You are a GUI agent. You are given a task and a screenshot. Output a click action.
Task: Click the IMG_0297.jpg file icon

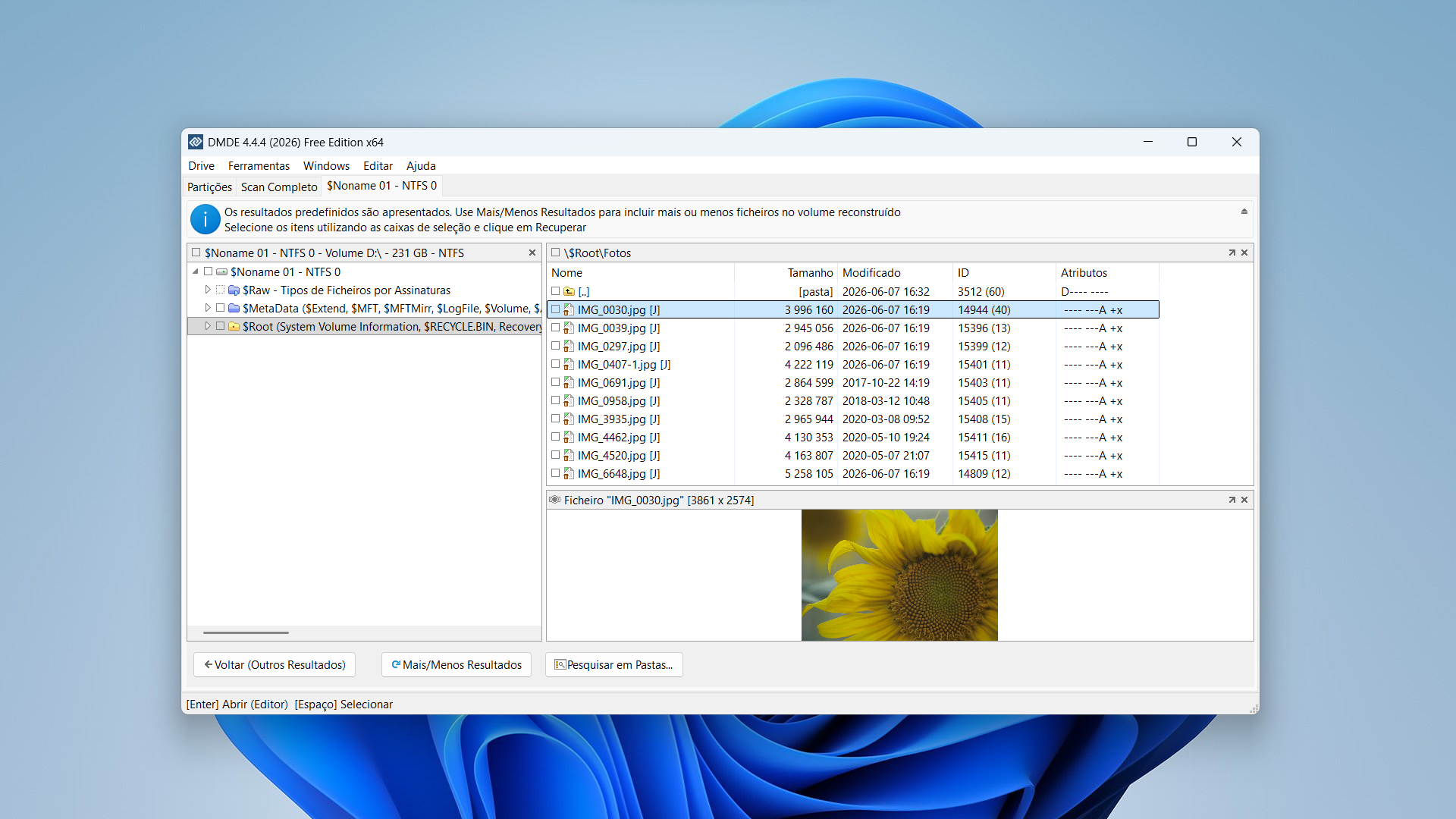(x=569, y=346)
